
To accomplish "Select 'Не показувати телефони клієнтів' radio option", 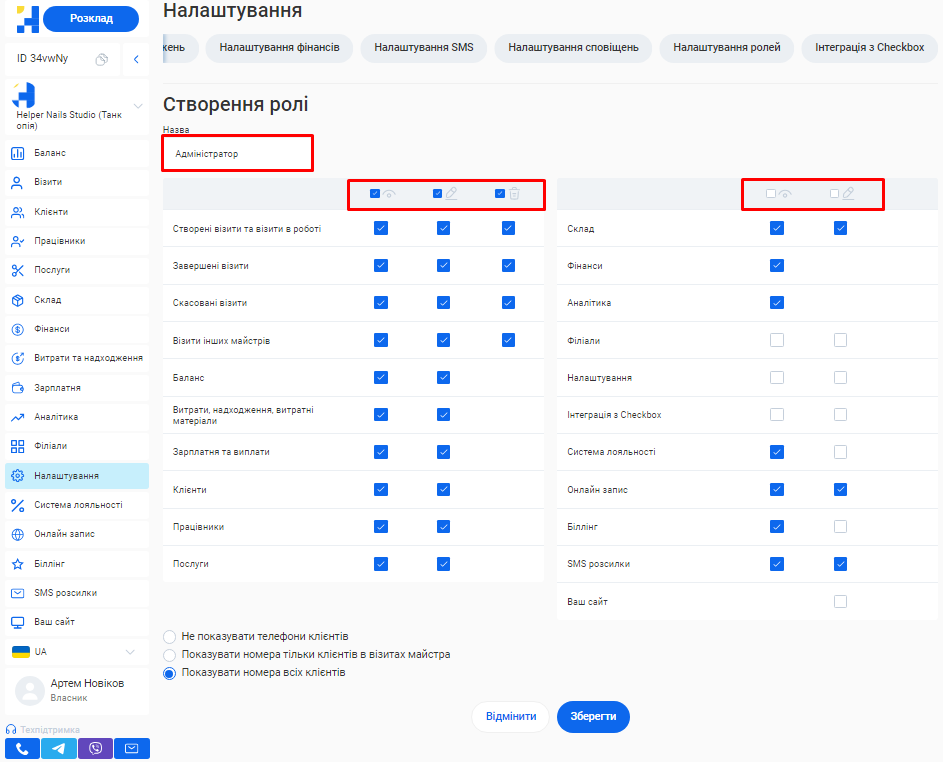I will (x=170, y=637).
